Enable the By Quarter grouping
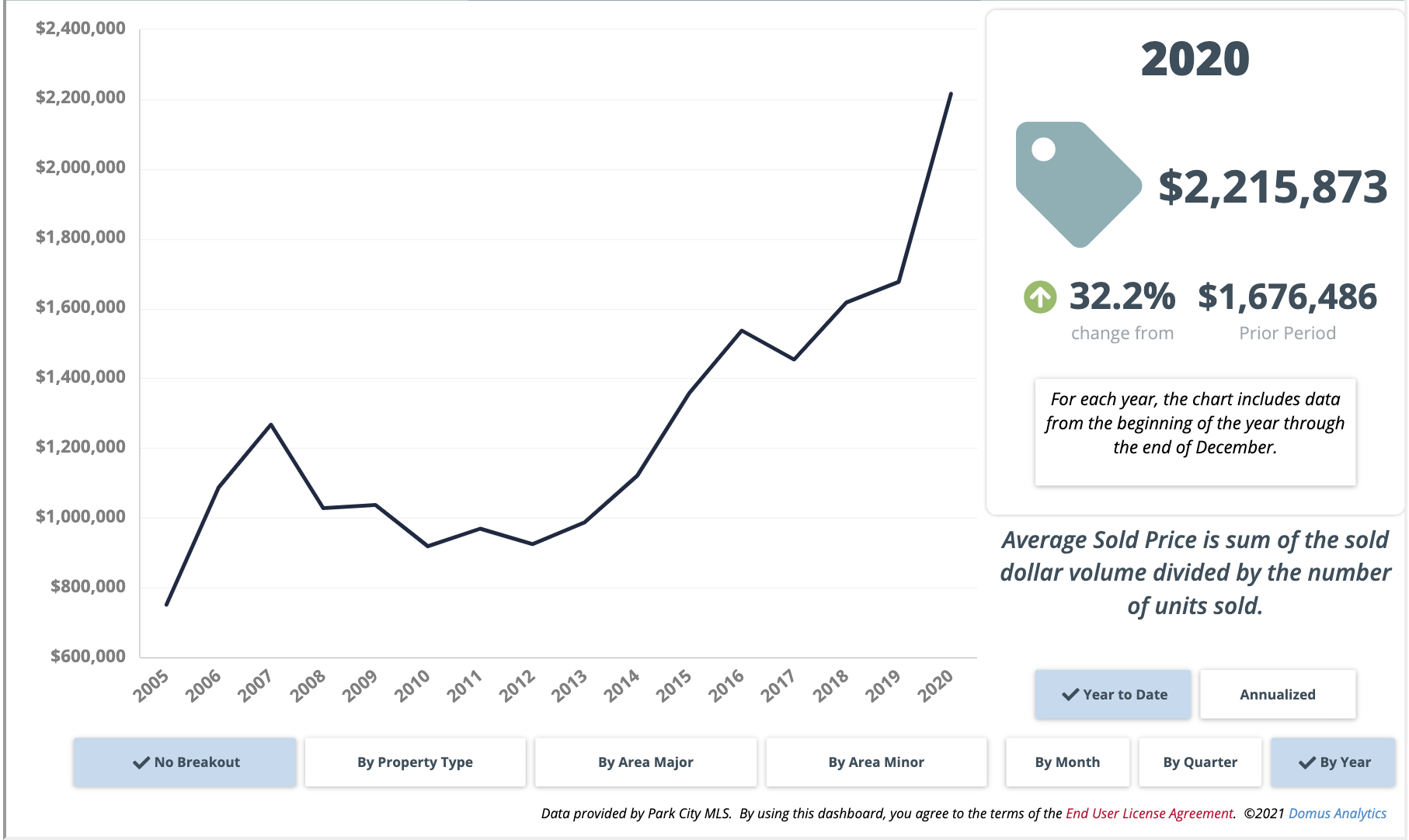The image size is (1409, 840). click(1201, 762)
